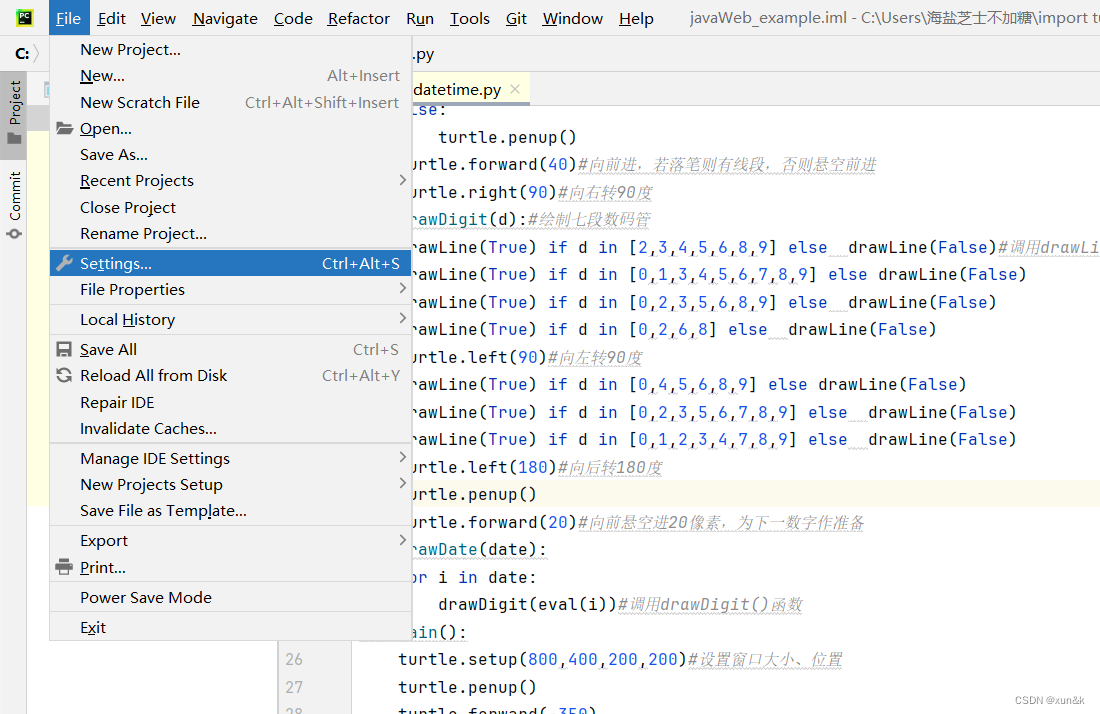Close the datetime.py editor tab
The image size is (1100, 714).
pyautogui.click(x=514, y=88)
